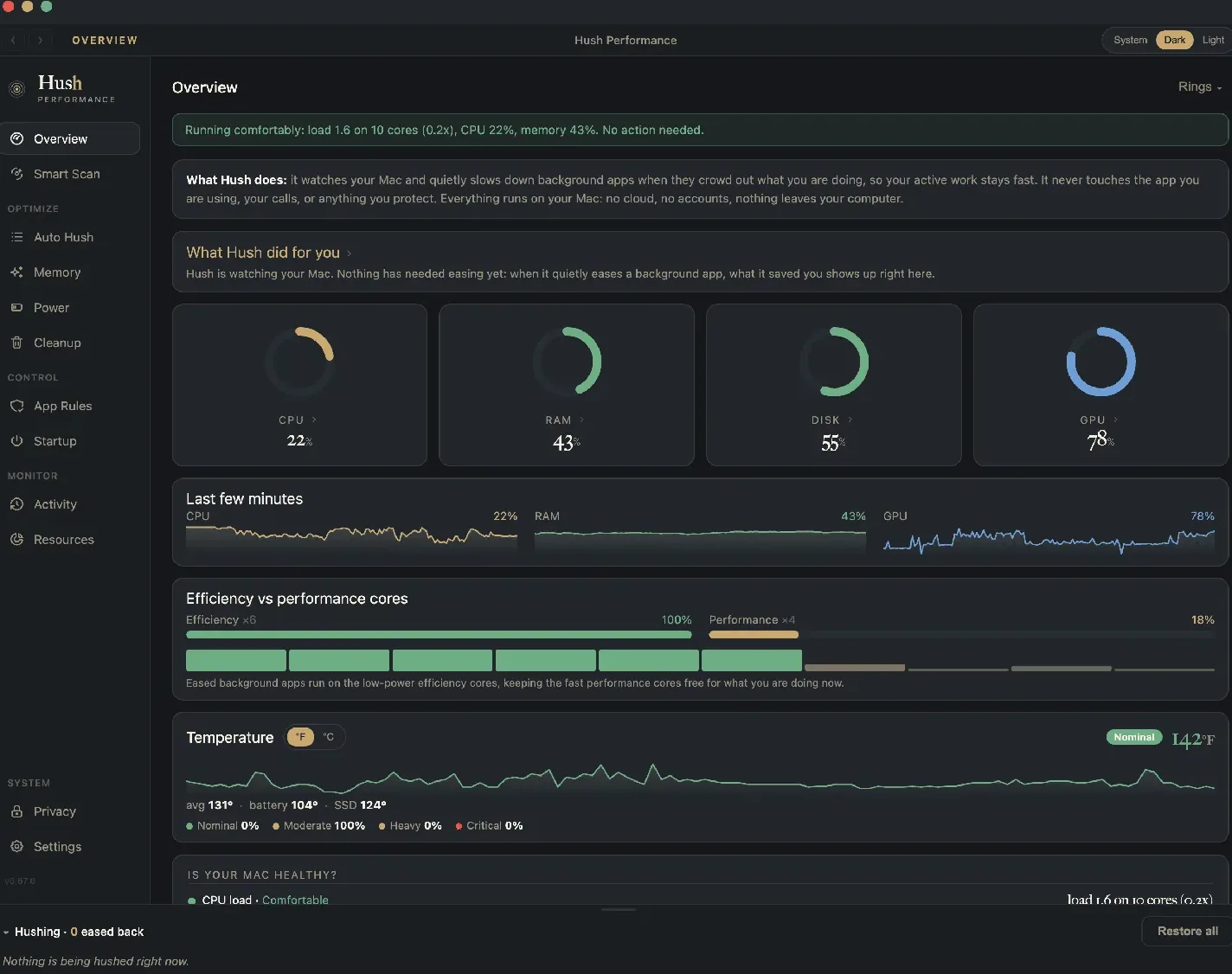Click the Cleanup trash icon
The image size is (1232, 974).
pyautogui.click(x=16, y=343)
